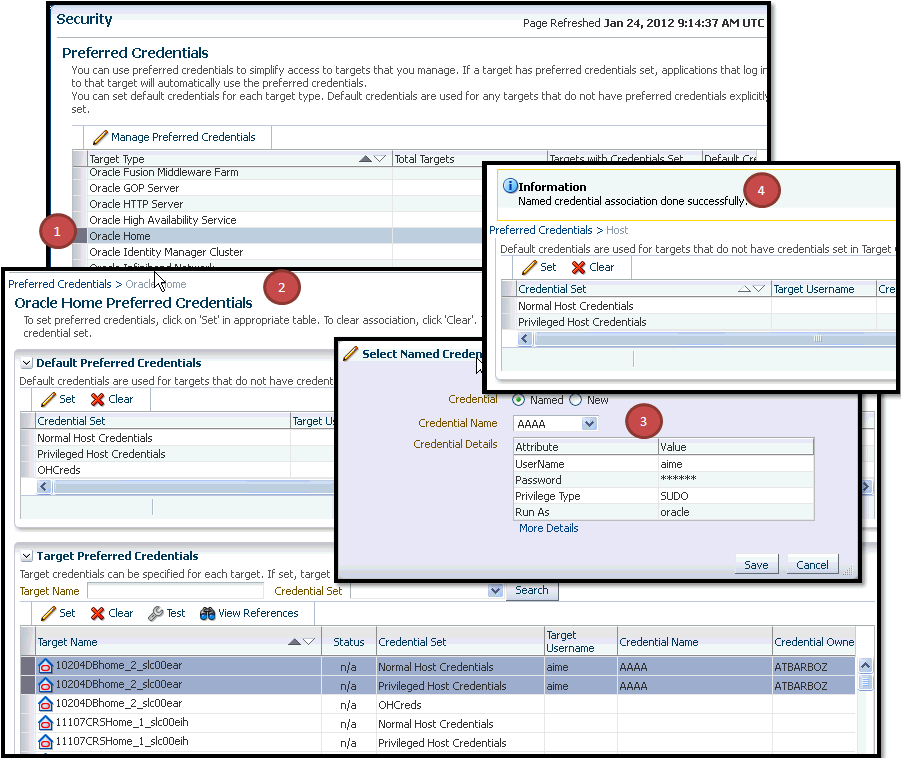Select Normal Host Credentials in Host table
Viewport: 901px width, 758px height.
click(x=698, y=306)
